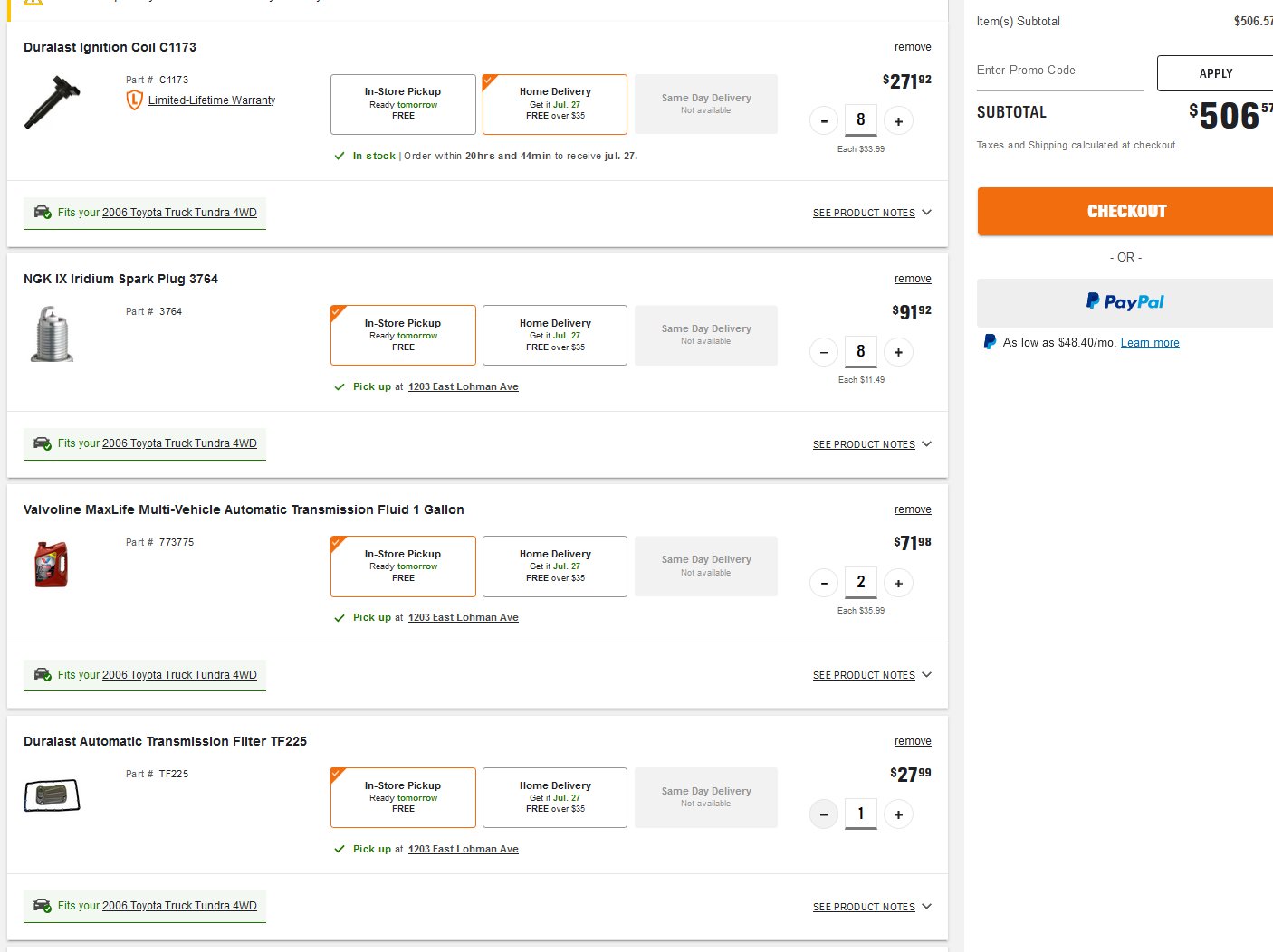This screenshot has height=952, width=1273.
Task: Click the orange Checkout button
Action: 1125,212
